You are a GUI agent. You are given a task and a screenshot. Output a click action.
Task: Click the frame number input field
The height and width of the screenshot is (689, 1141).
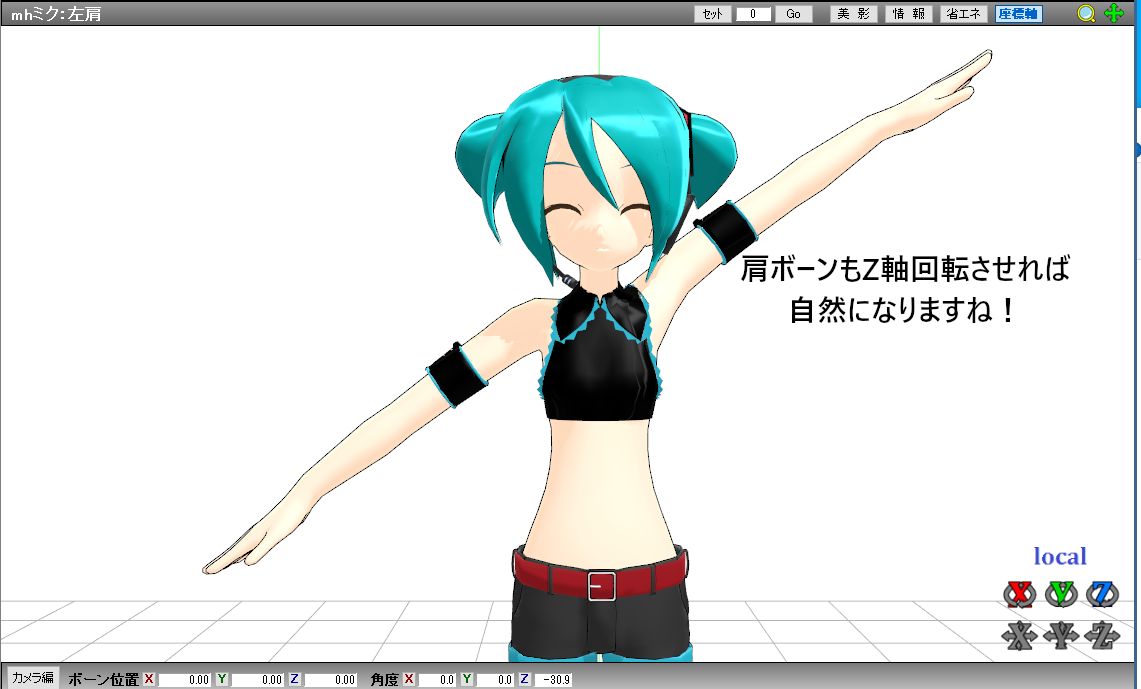point(753,14)
